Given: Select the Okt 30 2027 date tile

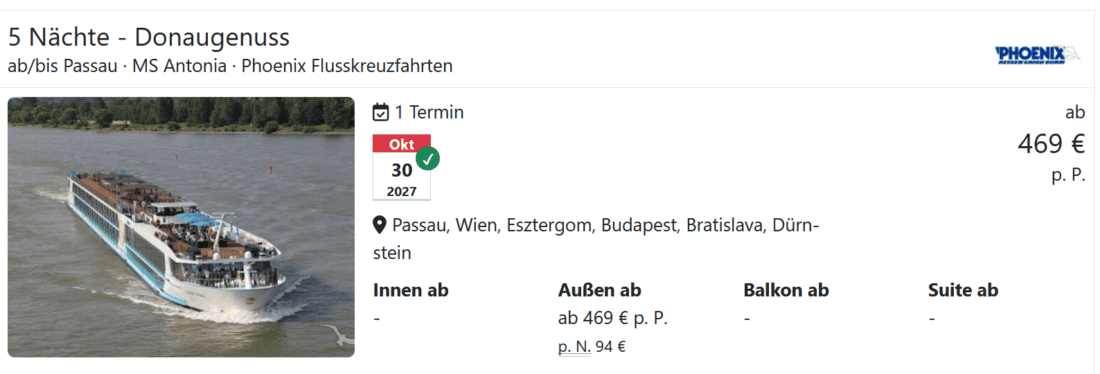Looking at the screenshot, I should point(402,168).
